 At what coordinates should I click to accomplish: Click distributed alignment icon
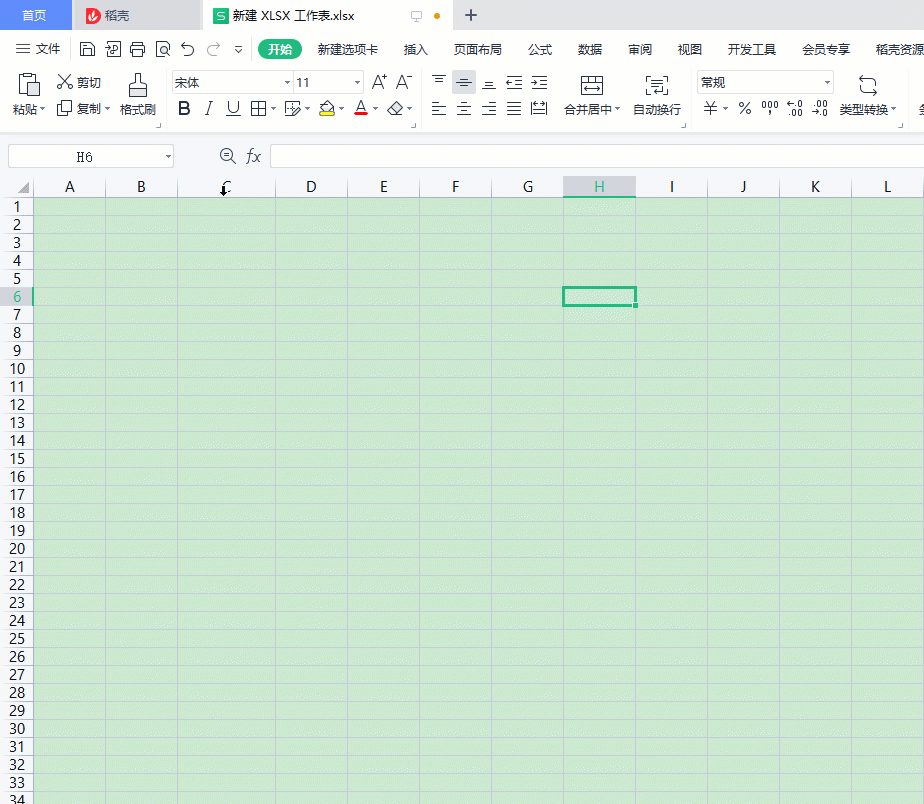tap(539, 108)
